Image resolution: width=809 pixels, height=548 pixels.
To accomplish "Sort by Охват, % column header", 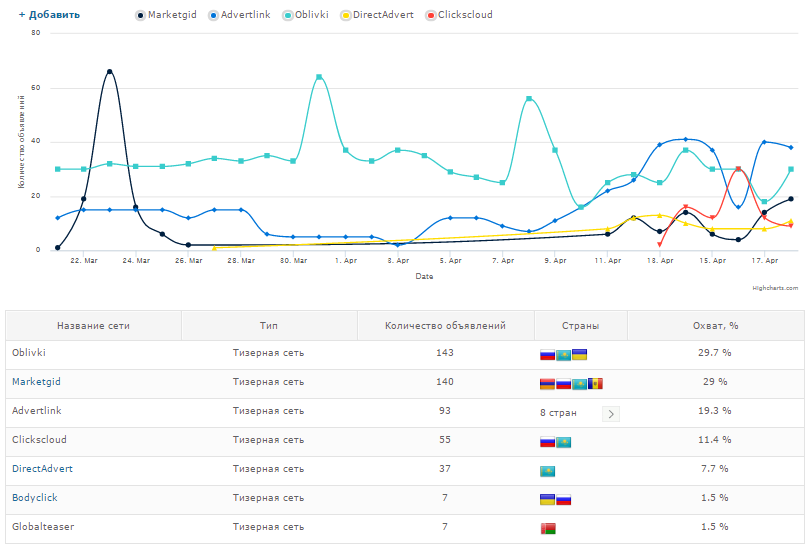I will 716,326.
